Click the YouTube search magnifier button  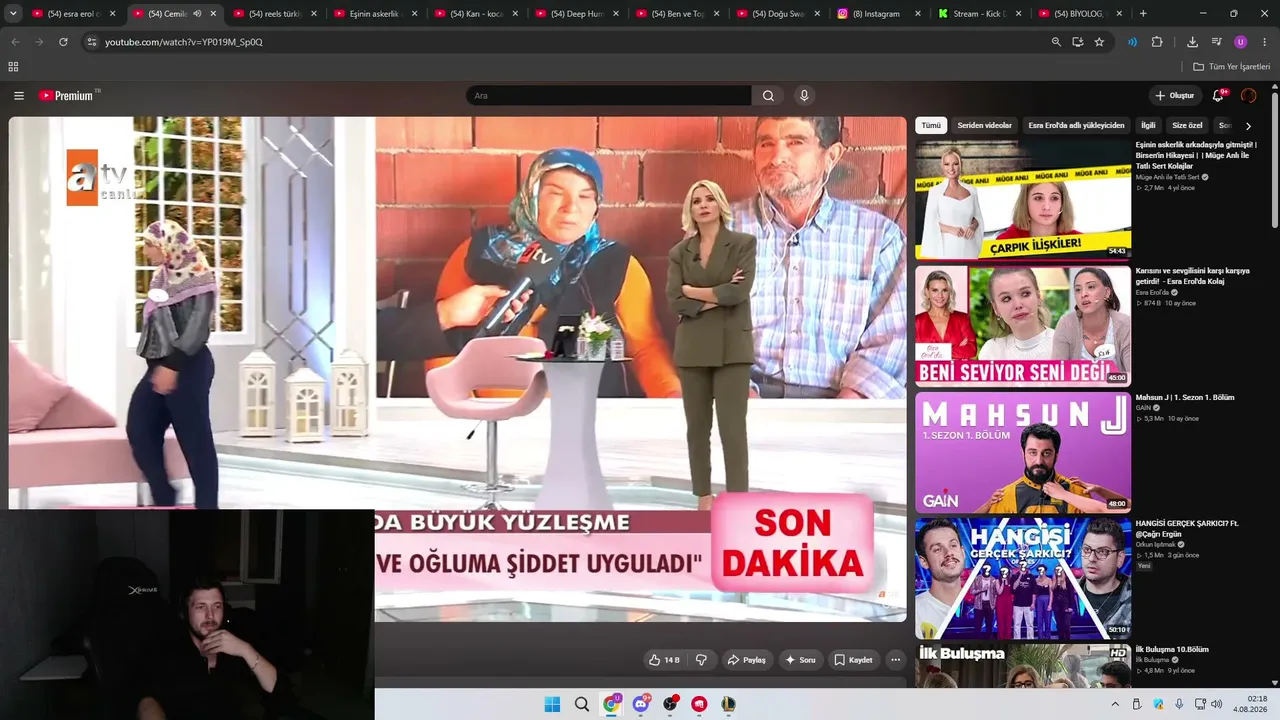point(768,96)
